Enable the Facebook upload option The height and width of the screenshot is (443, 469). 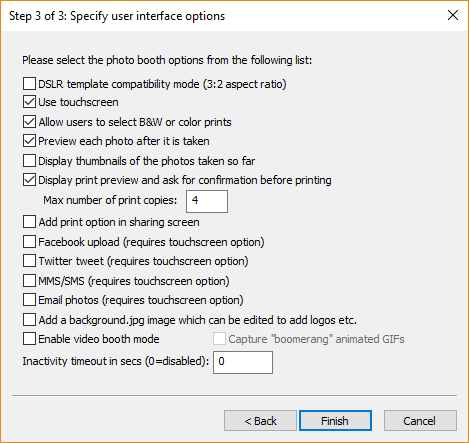pyautogui.click(x=29, y=242)
